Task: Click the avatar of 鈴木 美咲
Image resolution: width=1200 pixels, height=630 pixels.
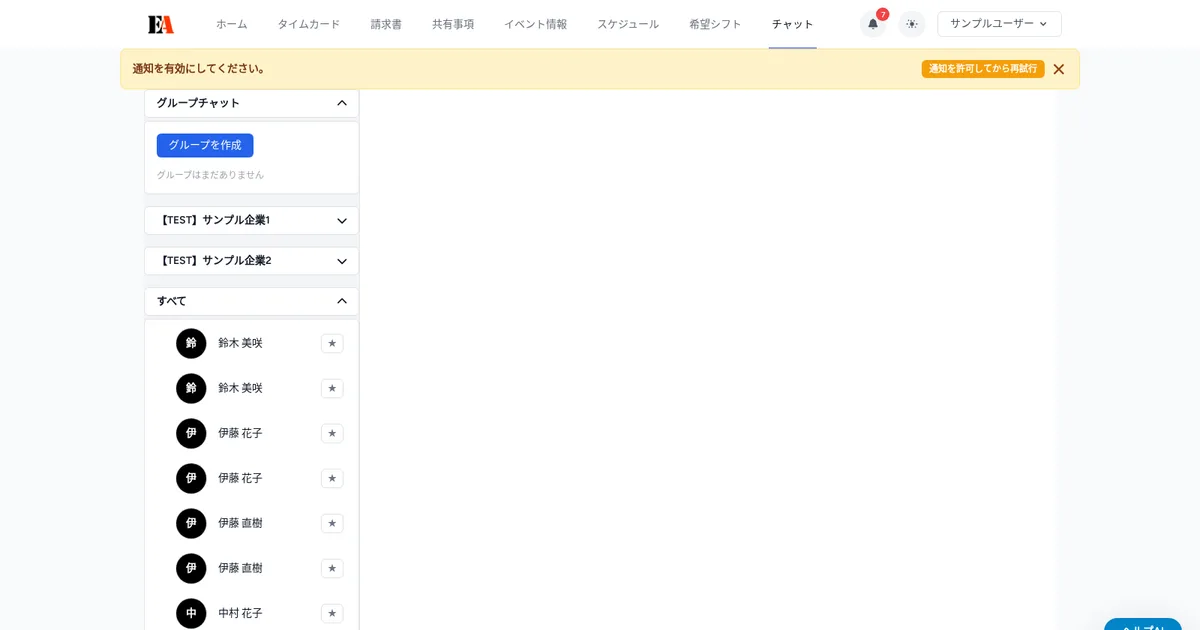Action: click(x=191, y=343)
